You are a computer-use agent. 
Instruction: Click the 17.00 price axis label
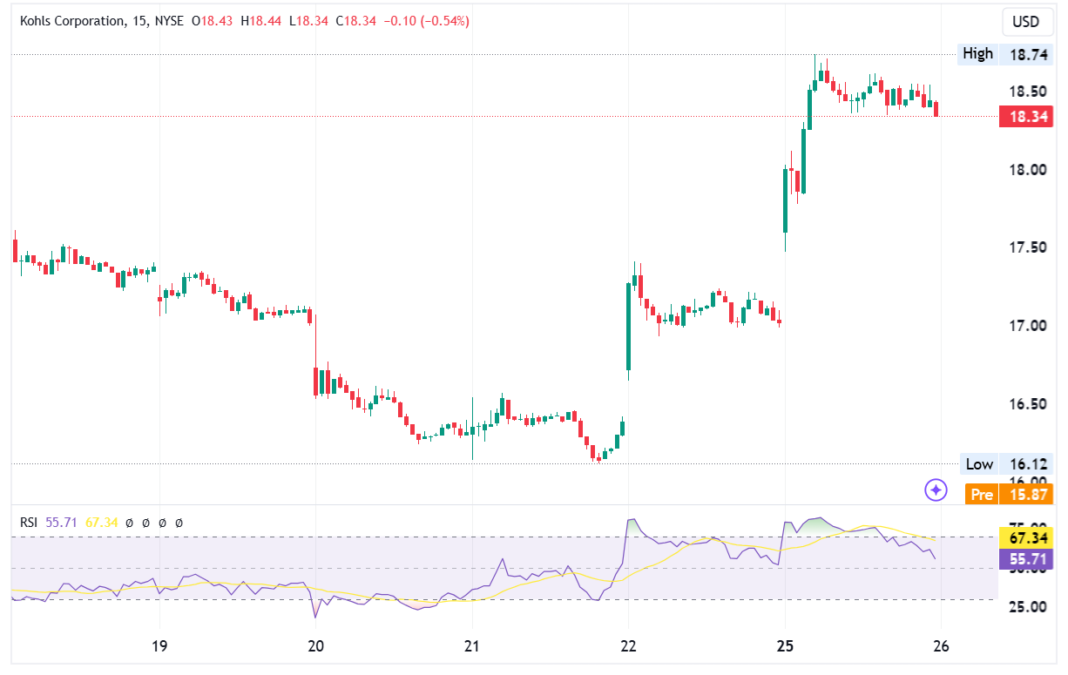[x=1028, y=326]
